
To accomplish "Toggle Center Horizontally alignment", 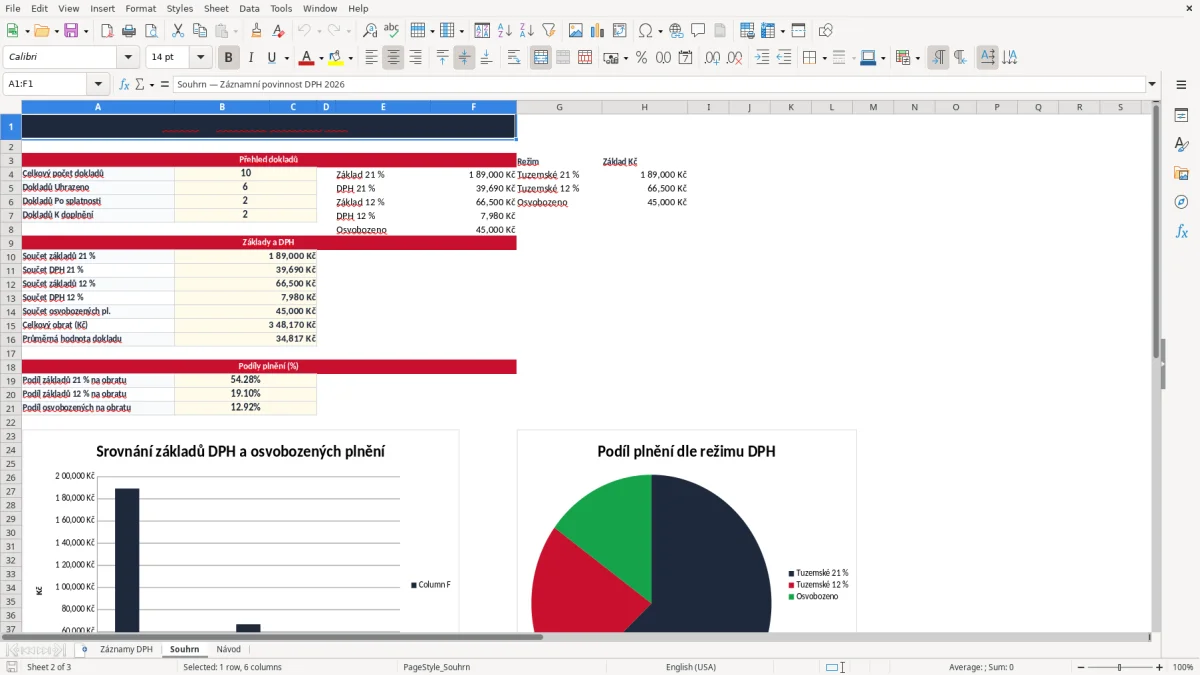I will 394,58.
